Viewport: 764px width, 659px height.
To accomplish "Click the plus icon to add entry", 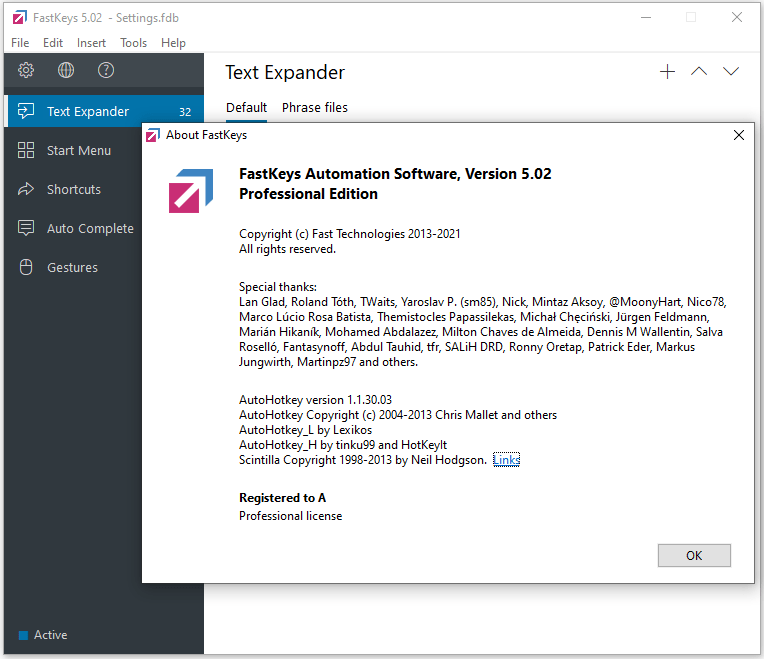I will 667,72.
